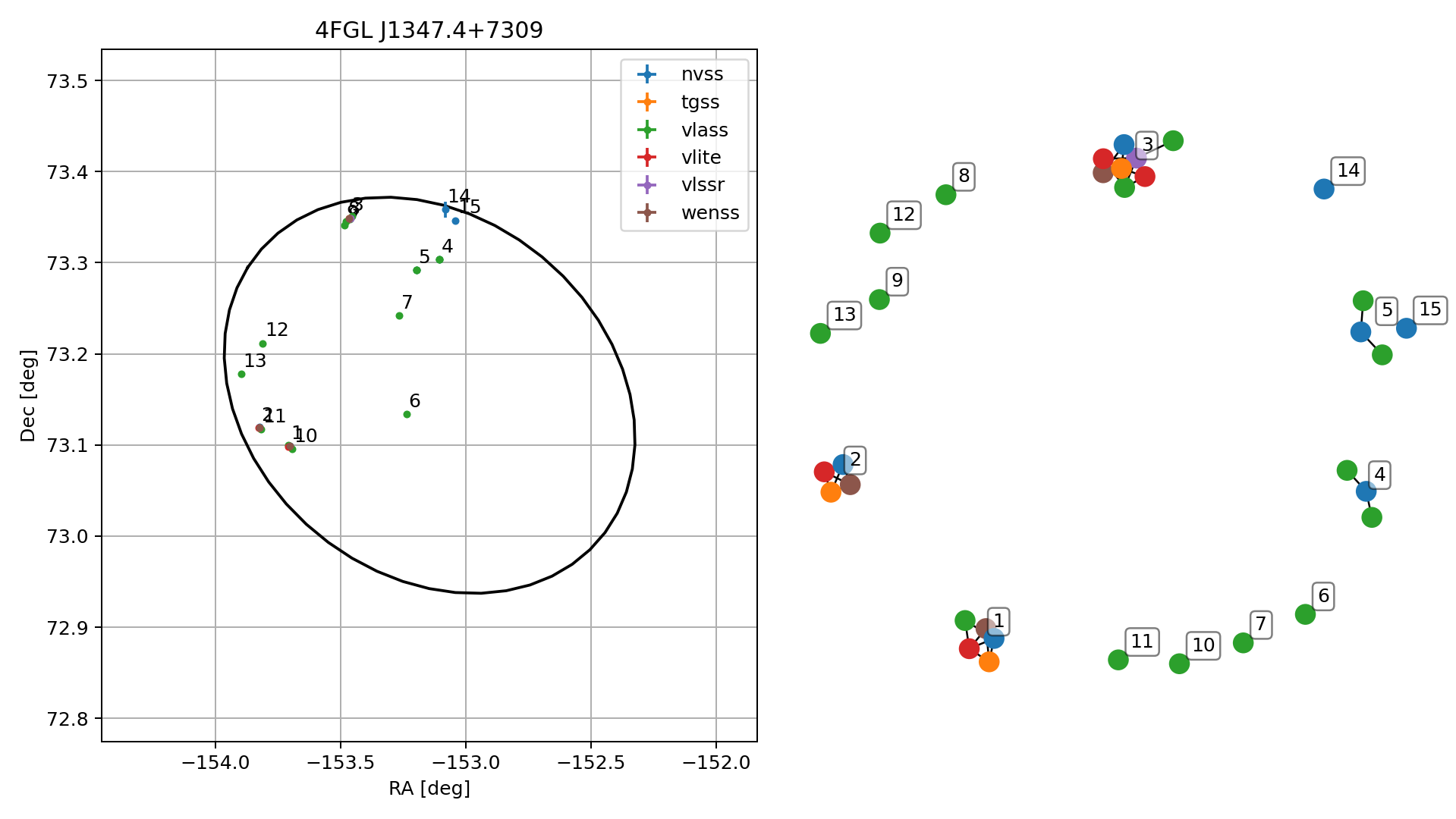Click the 'Dec [deg]' axis label
The height and width of the screenshot is (819, 1456).
pyautogui.click(x=28, y=395)
